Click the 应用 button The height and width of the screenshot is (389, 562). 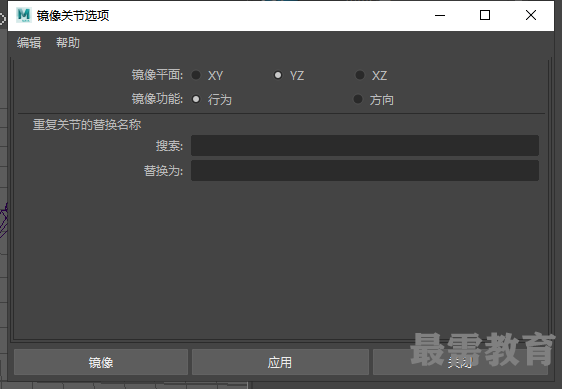pos(280,362)
